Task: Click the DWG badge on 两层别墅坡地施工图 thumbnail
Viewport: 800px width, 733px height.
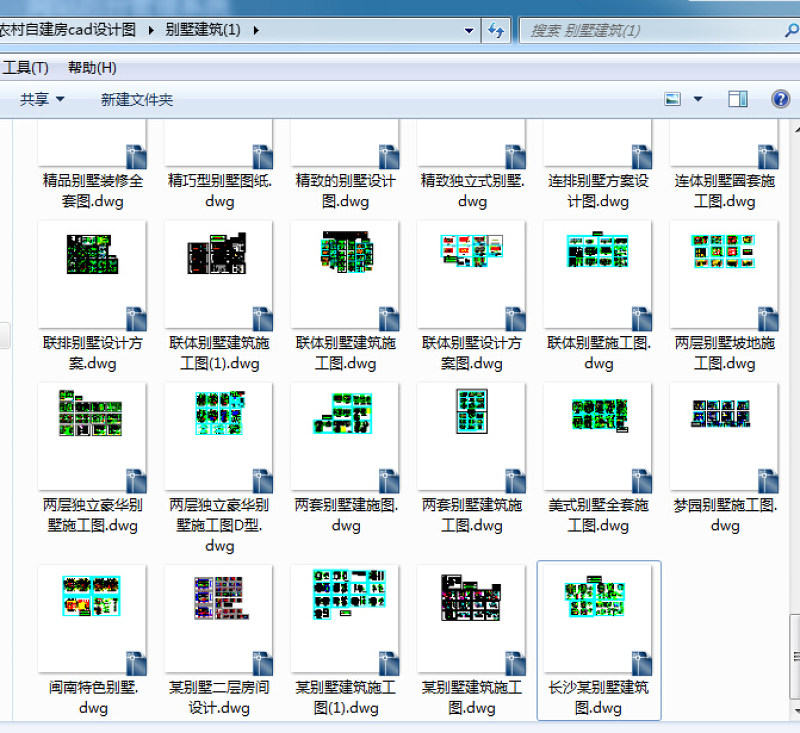Action: 768,319
